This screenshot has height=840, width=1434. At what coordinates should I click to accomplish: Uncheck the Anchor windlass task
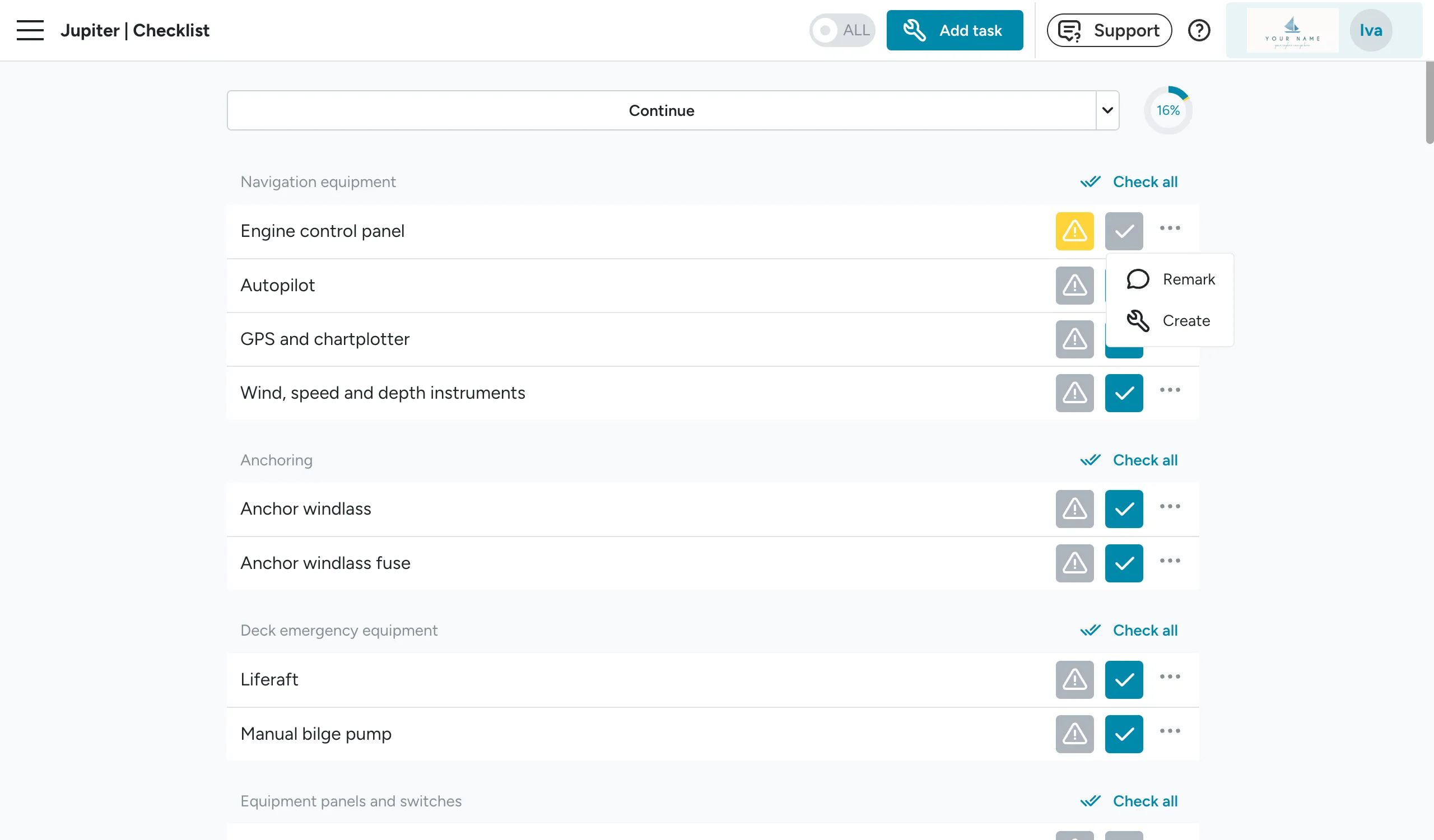1124,509
